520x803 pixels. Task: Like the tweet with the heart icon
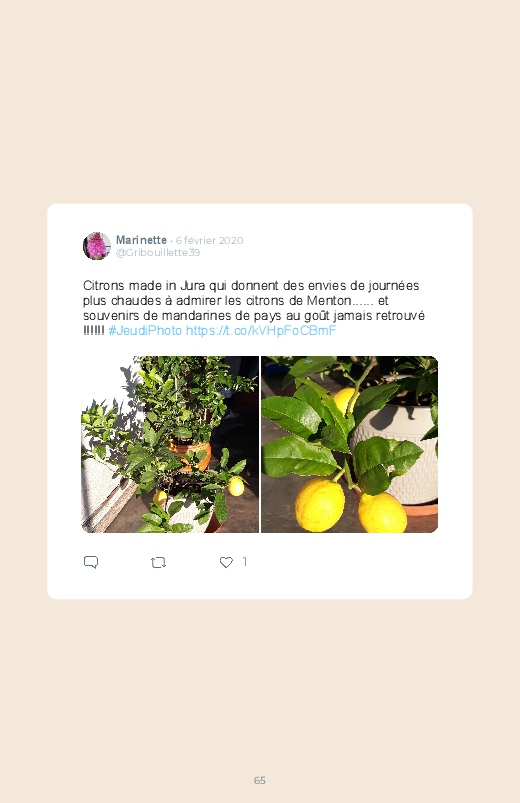[226, 562]
